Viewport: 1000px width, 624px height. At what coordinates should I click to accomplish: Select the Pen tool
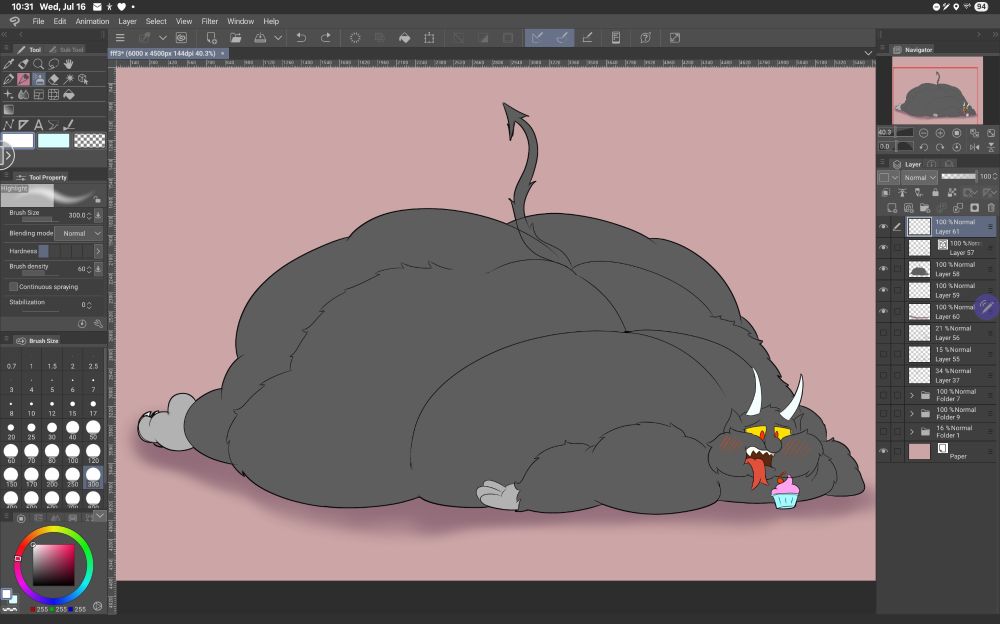(8, 79)
